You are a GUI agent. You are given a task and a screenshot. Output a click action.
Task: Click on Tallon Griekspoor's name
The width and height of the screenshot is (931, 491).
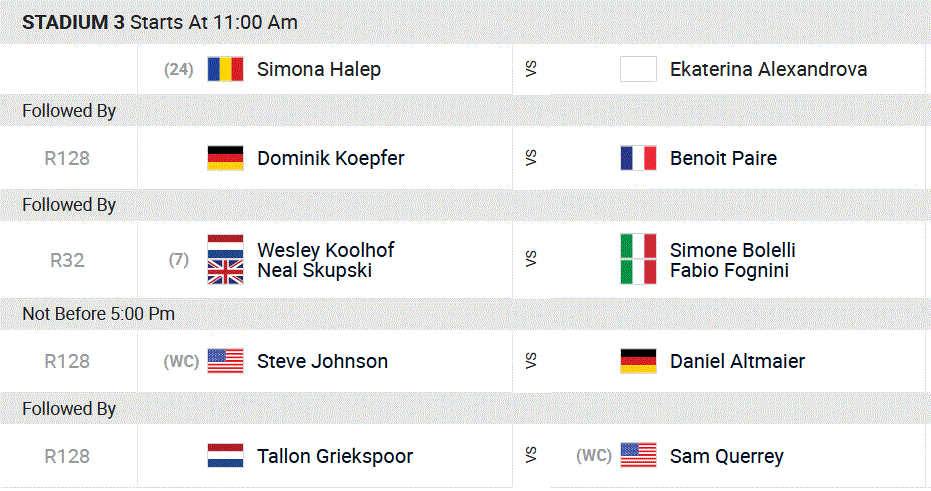coord(335,456)
